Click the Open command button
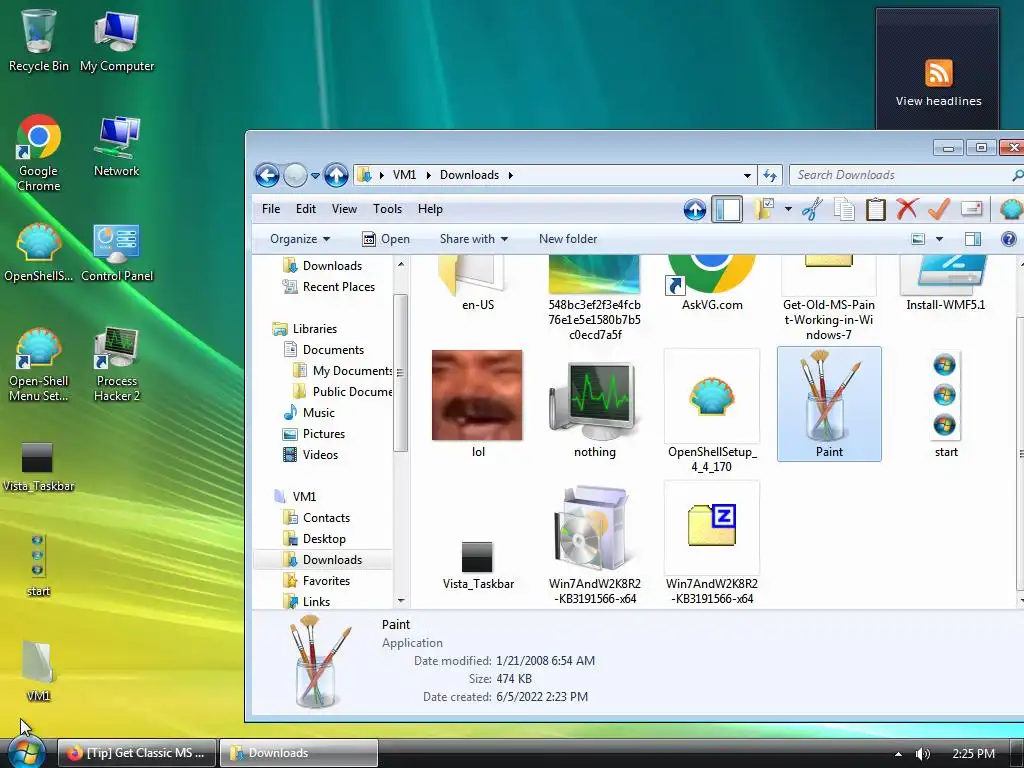Image resolution: width=1024 pixels, height=768 pixels. (x=386, y=239)
